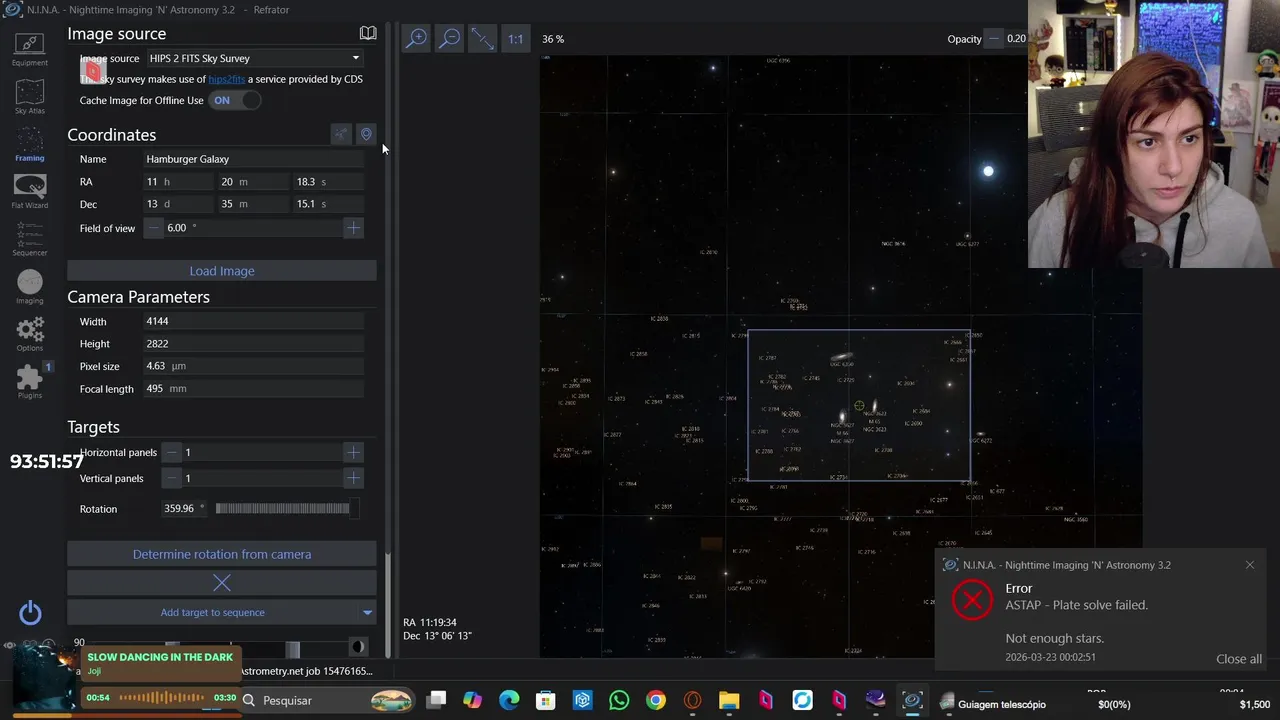Open the Sky Atlas section
The width and height of the screenshot is (1280, 720).
[x=30, y=98]
